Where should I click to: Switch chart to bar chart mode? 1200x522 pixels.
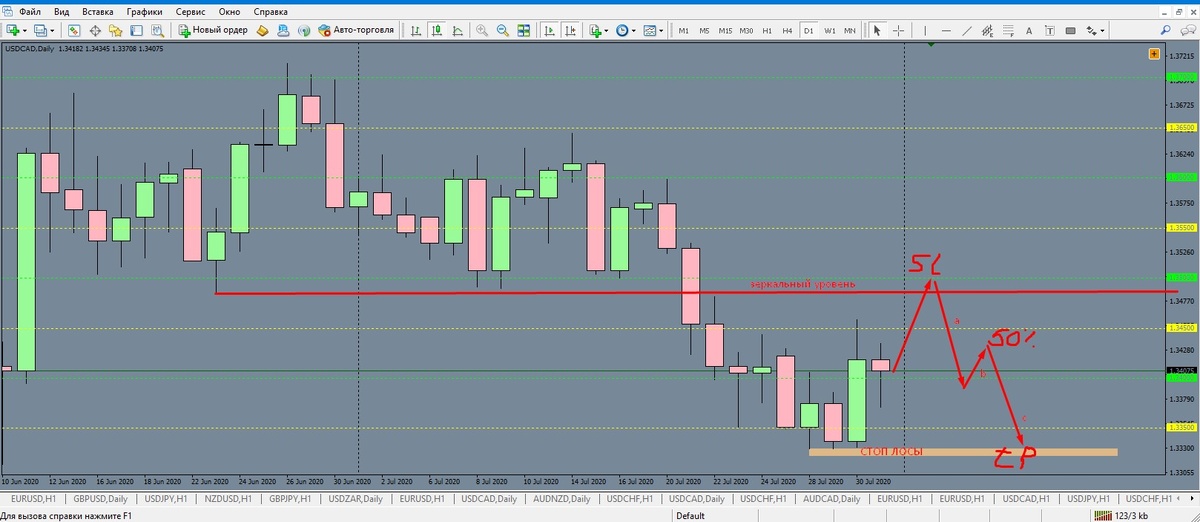point(415,30)
